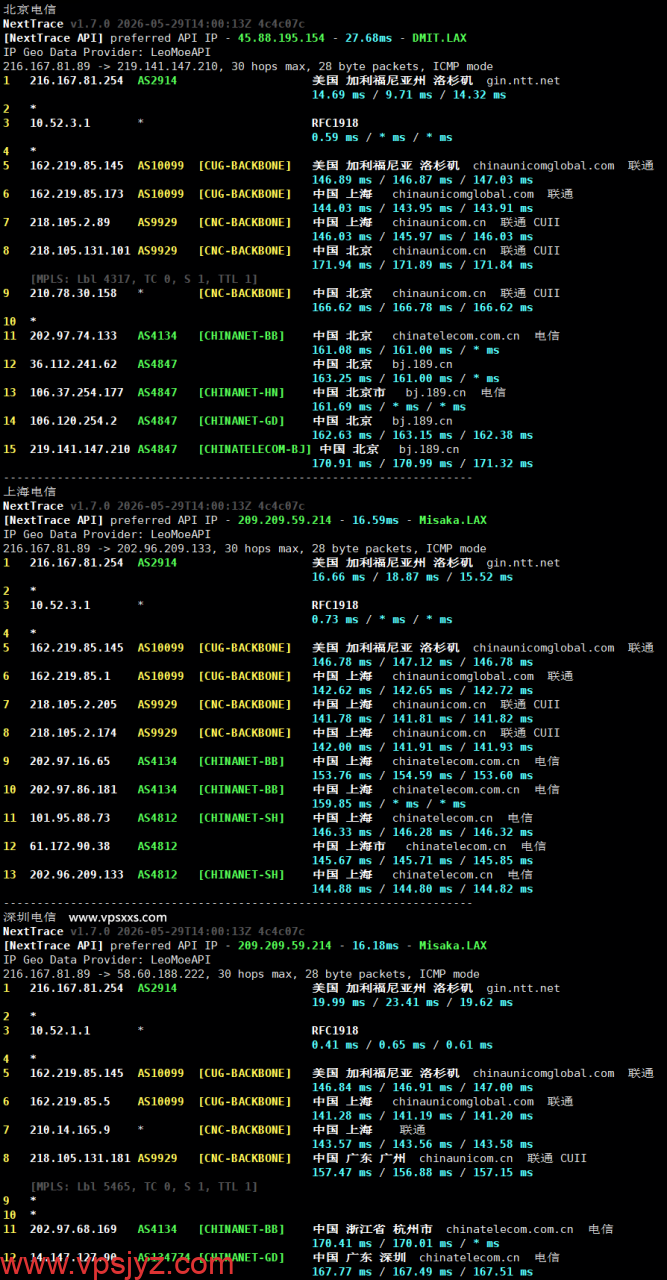Select the 27.68ms API latency value
667x1280 pixels.
point(369,38)
